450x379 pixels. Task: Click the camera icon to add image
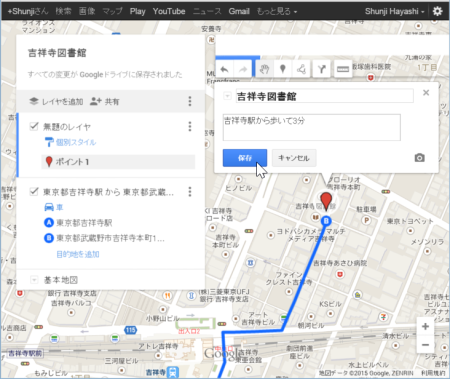[x=420, y=158]
